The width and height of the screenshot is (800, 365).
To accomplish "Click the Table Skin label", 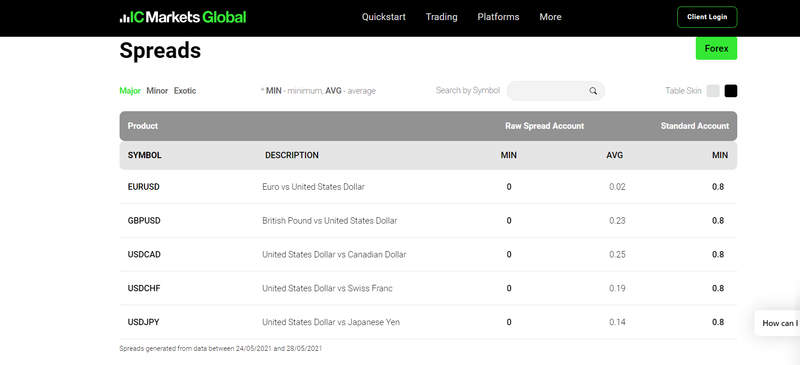I will point(683,91).
